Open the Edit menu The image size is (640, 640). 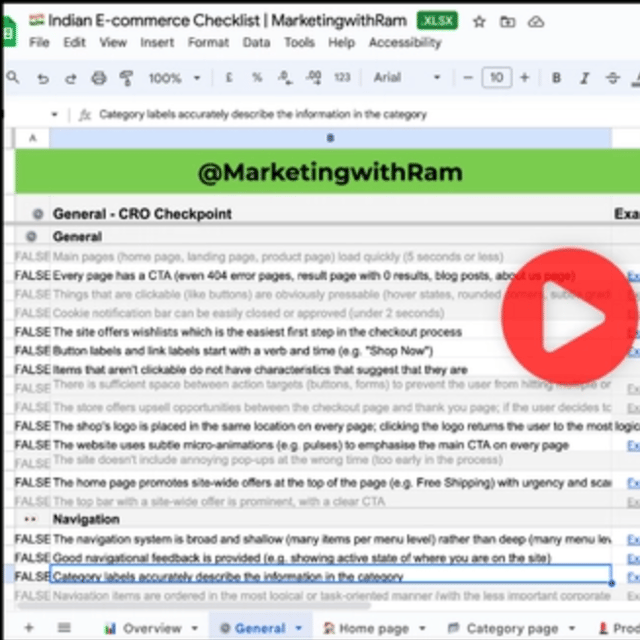[74, 42]
